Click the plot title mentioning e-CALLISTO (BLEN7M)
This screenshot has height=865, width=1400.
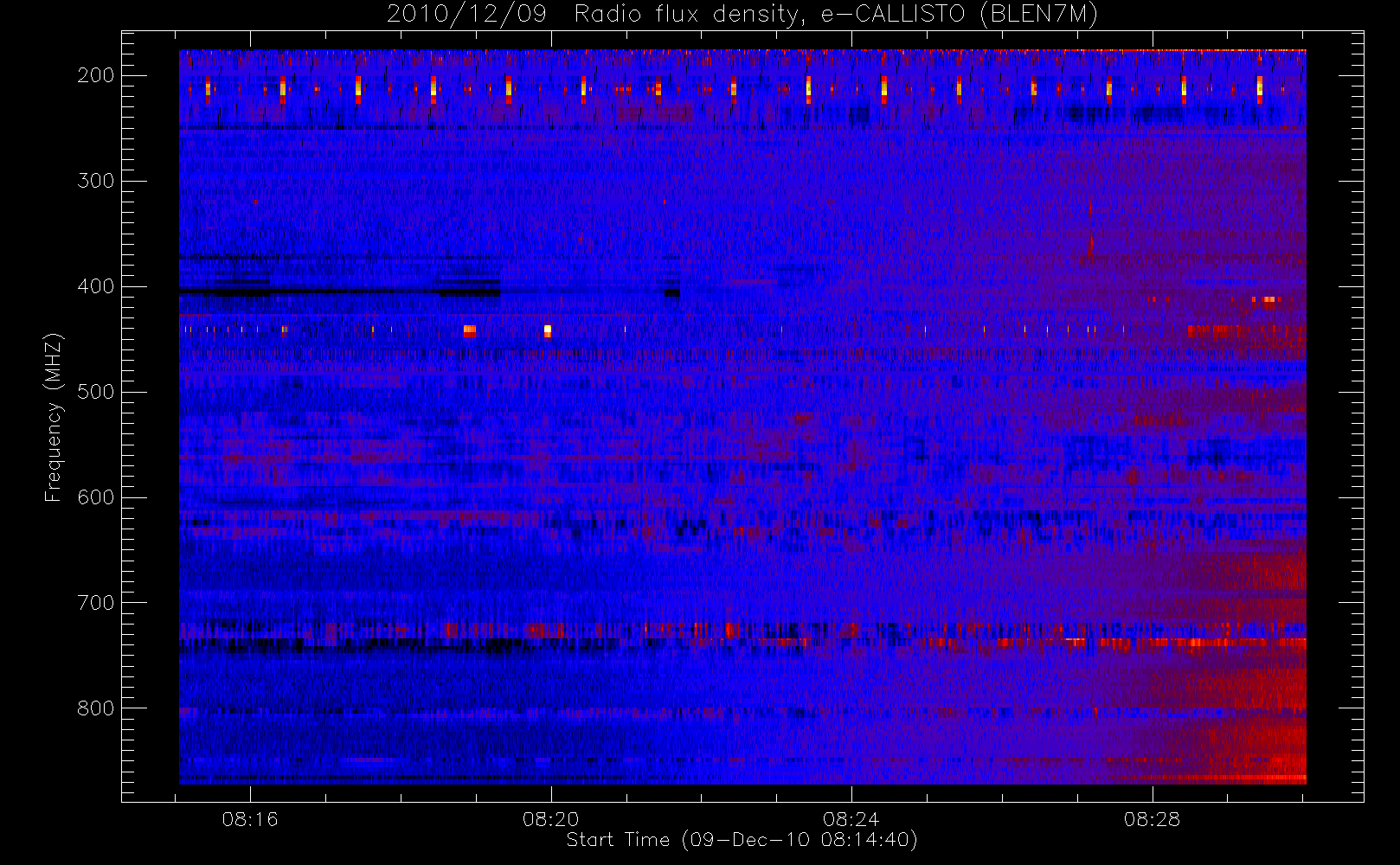coord(742,15)
